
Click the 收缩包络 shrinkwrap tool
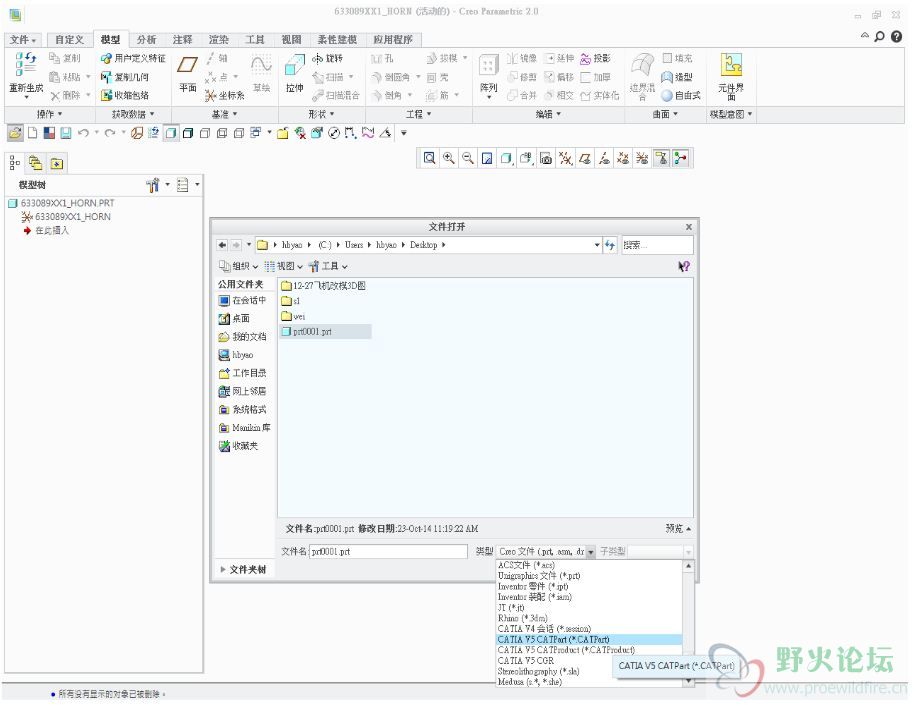(125, 95)
